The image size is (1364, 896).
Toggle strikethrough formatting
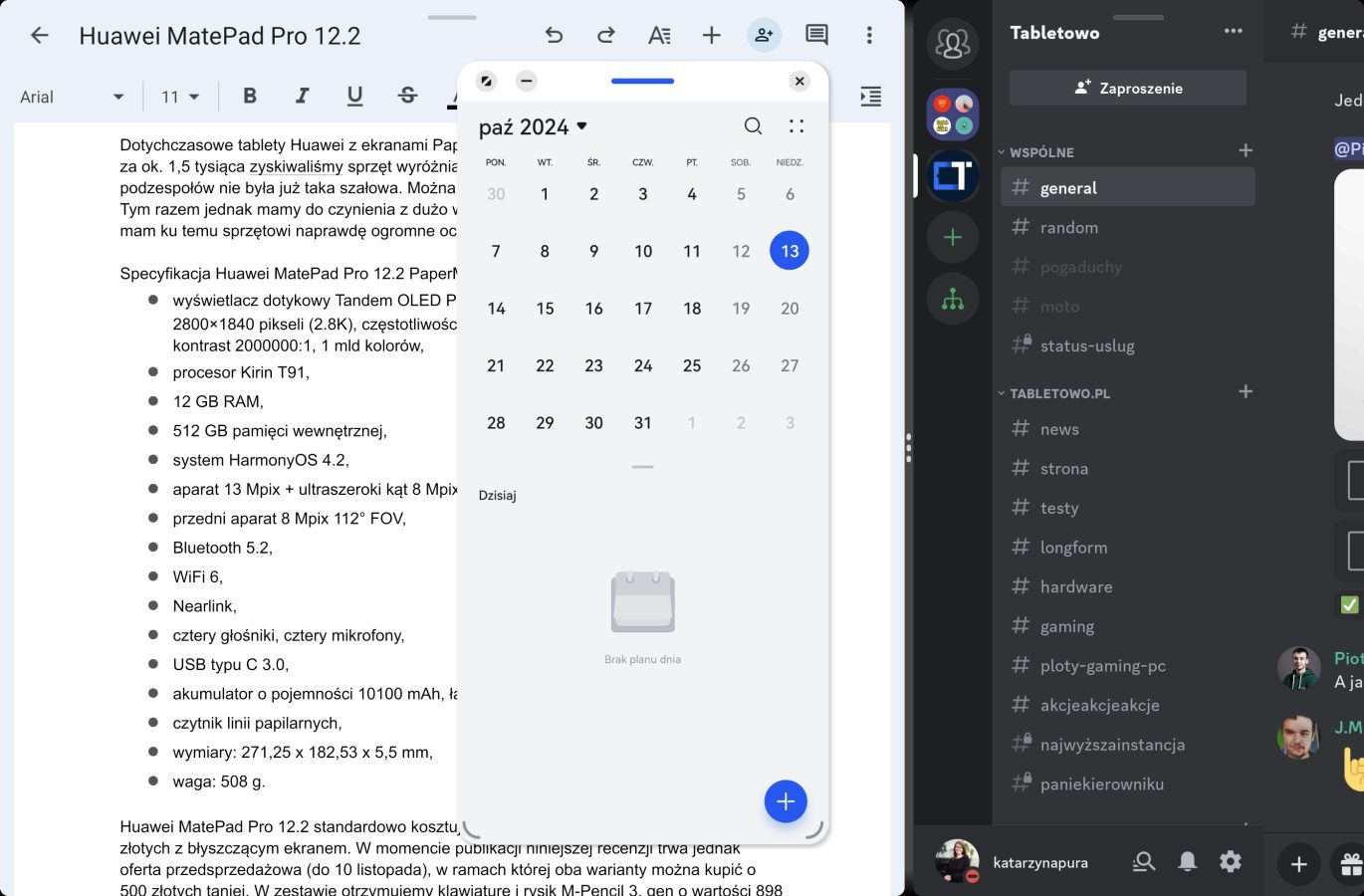pyautogui.click(x=407, y=96)
